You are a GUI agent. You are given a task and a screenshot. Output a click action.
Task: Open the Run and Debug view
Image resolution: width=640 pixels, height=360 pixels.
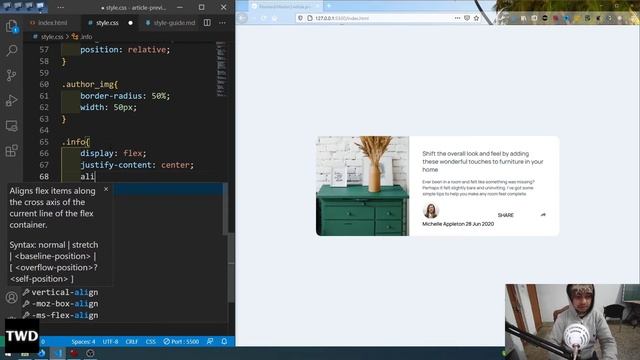[x=11, y=100]
